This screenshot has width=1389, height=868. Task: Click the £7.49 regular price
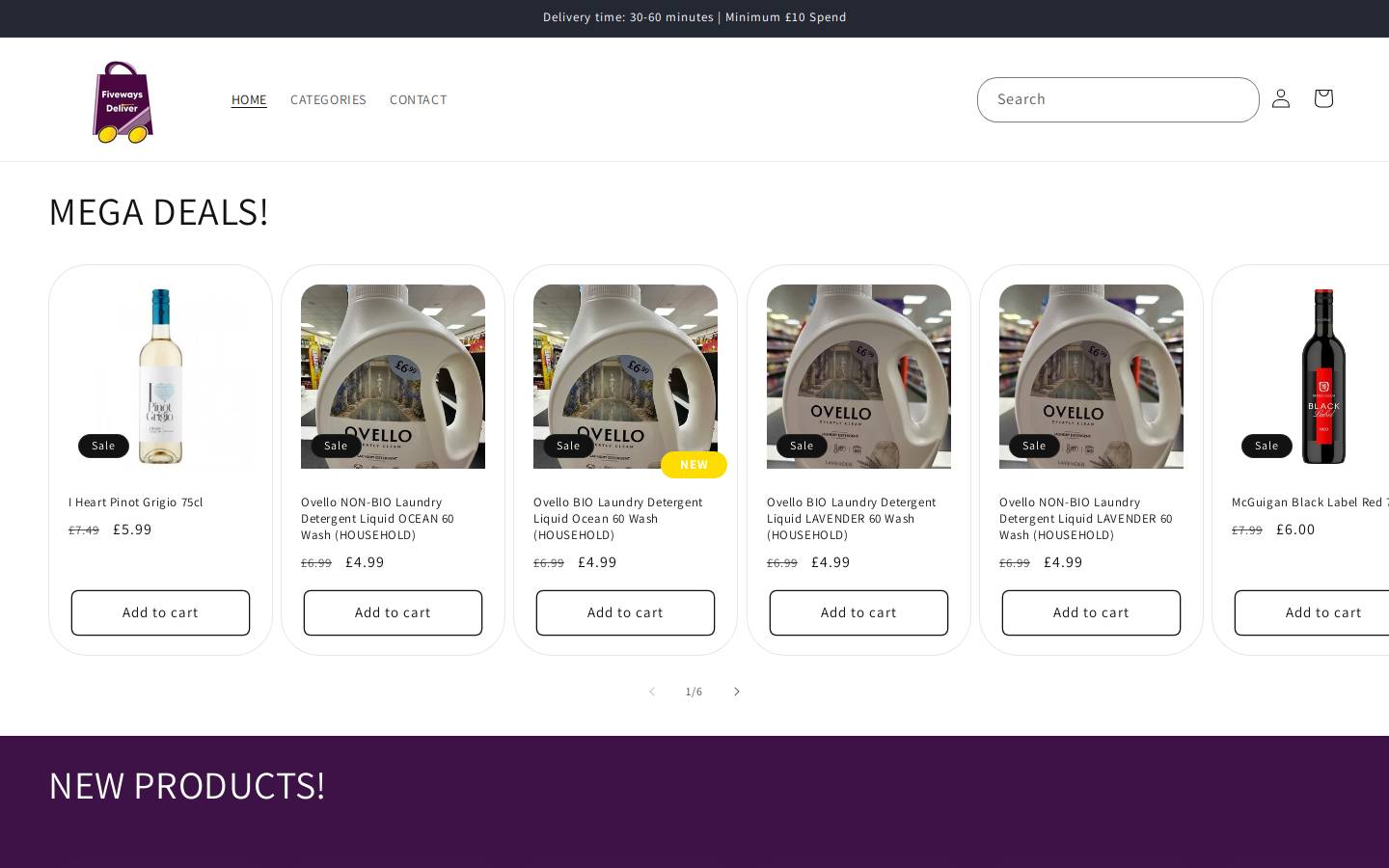[84, 530]
